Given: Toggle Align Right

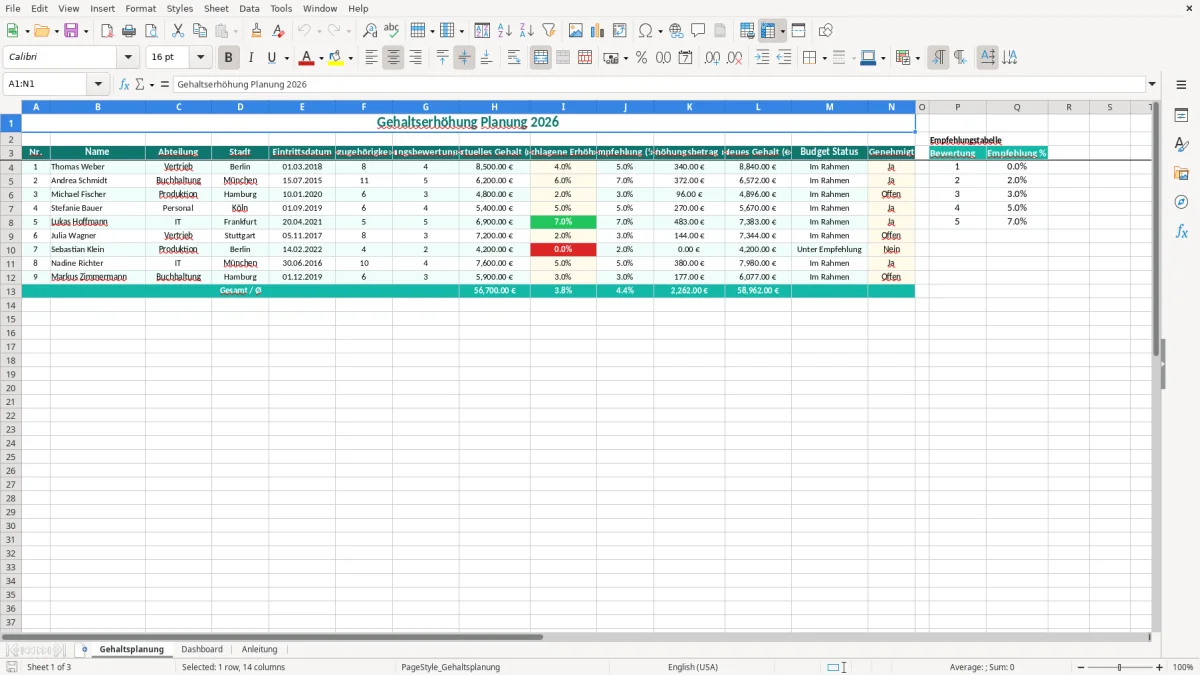Looking at the screenshot, I should 415,58.
